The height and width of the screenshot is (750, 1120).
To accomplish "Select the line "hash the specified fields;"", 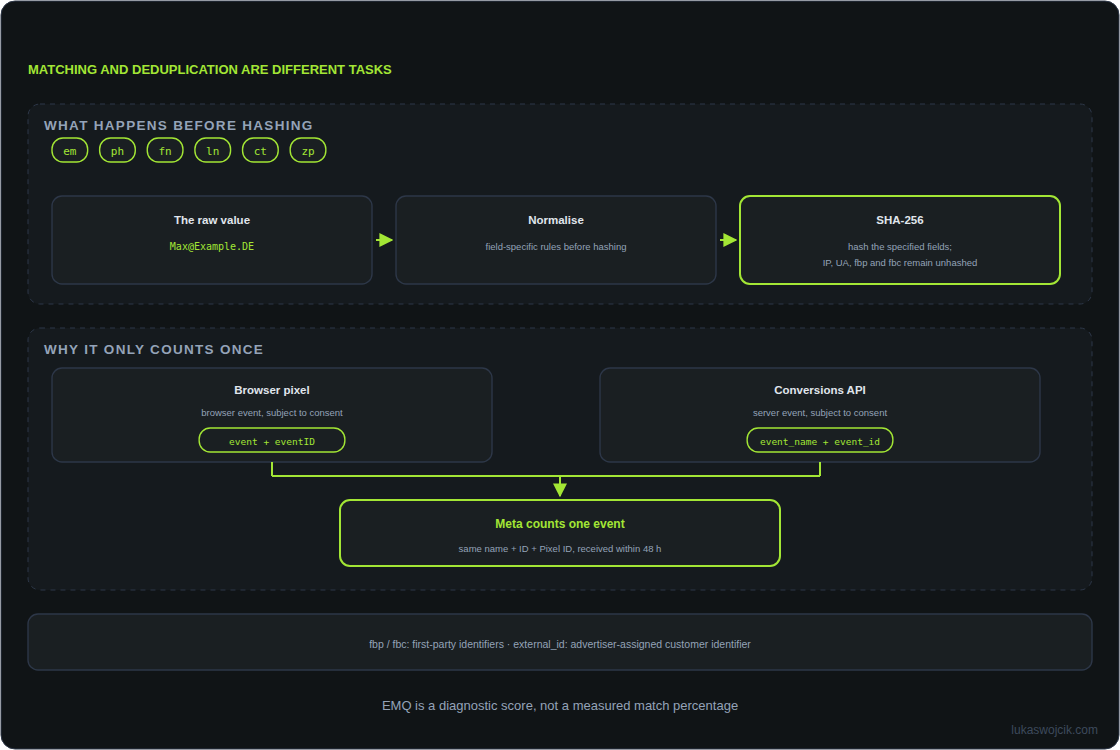I will pyautogui.click(x=900, y=247).
